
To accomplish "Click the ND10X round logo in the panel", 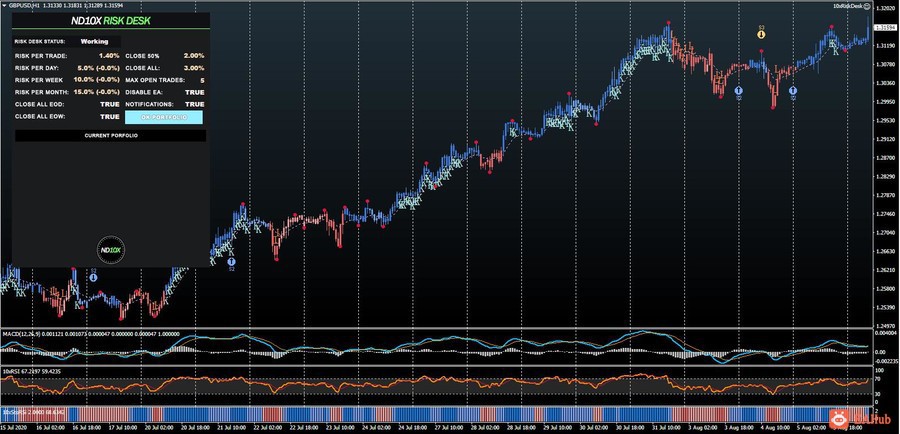I will [110, 250].
